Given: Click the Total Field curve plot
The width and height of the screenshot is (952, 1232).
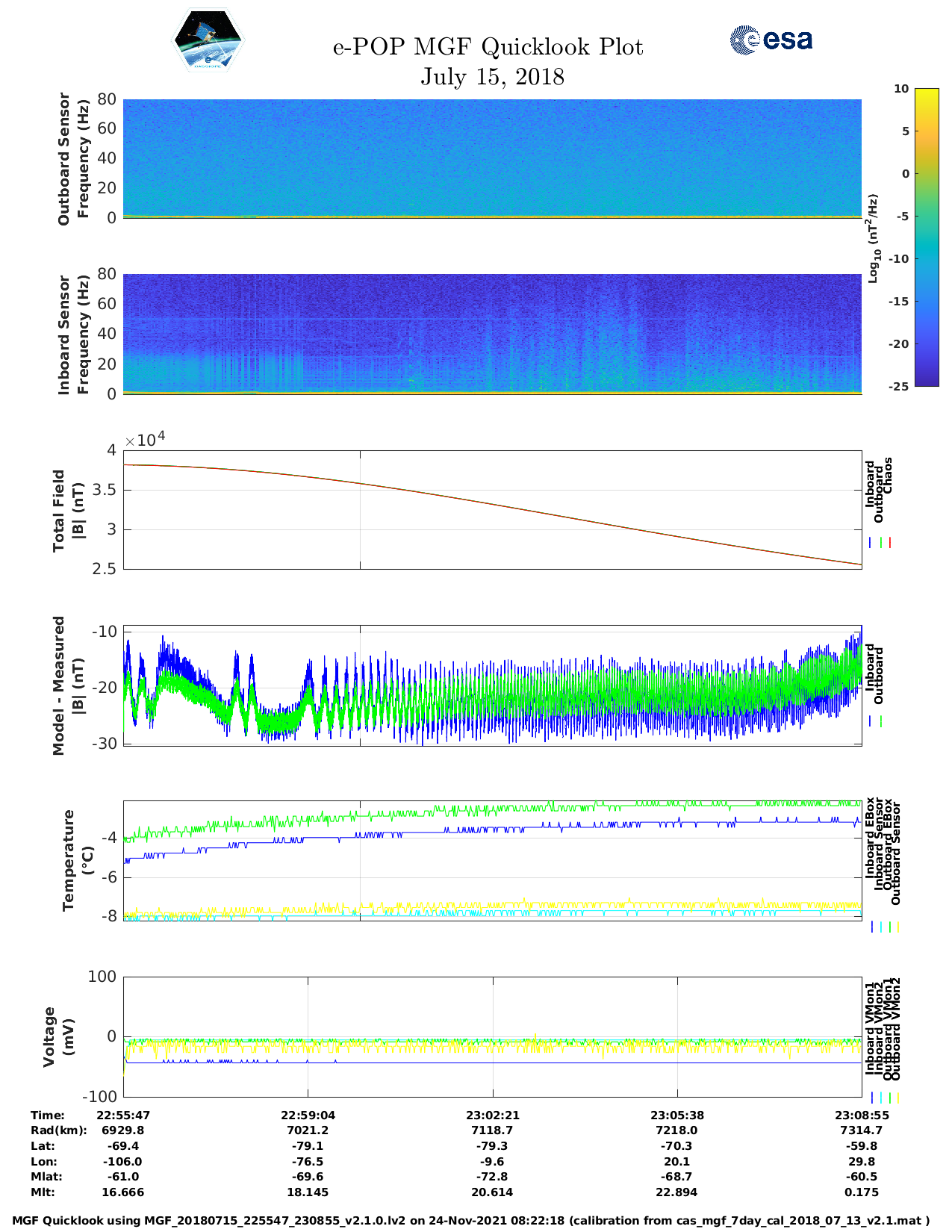Looking at the screenshot, I should click(x=492, y=510).
